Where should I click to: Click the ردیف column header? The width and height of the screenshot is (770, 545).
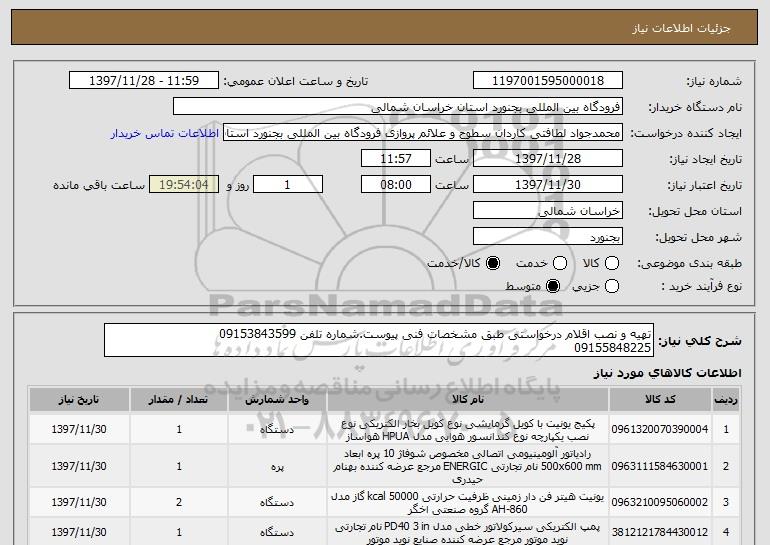pos(726,400)
